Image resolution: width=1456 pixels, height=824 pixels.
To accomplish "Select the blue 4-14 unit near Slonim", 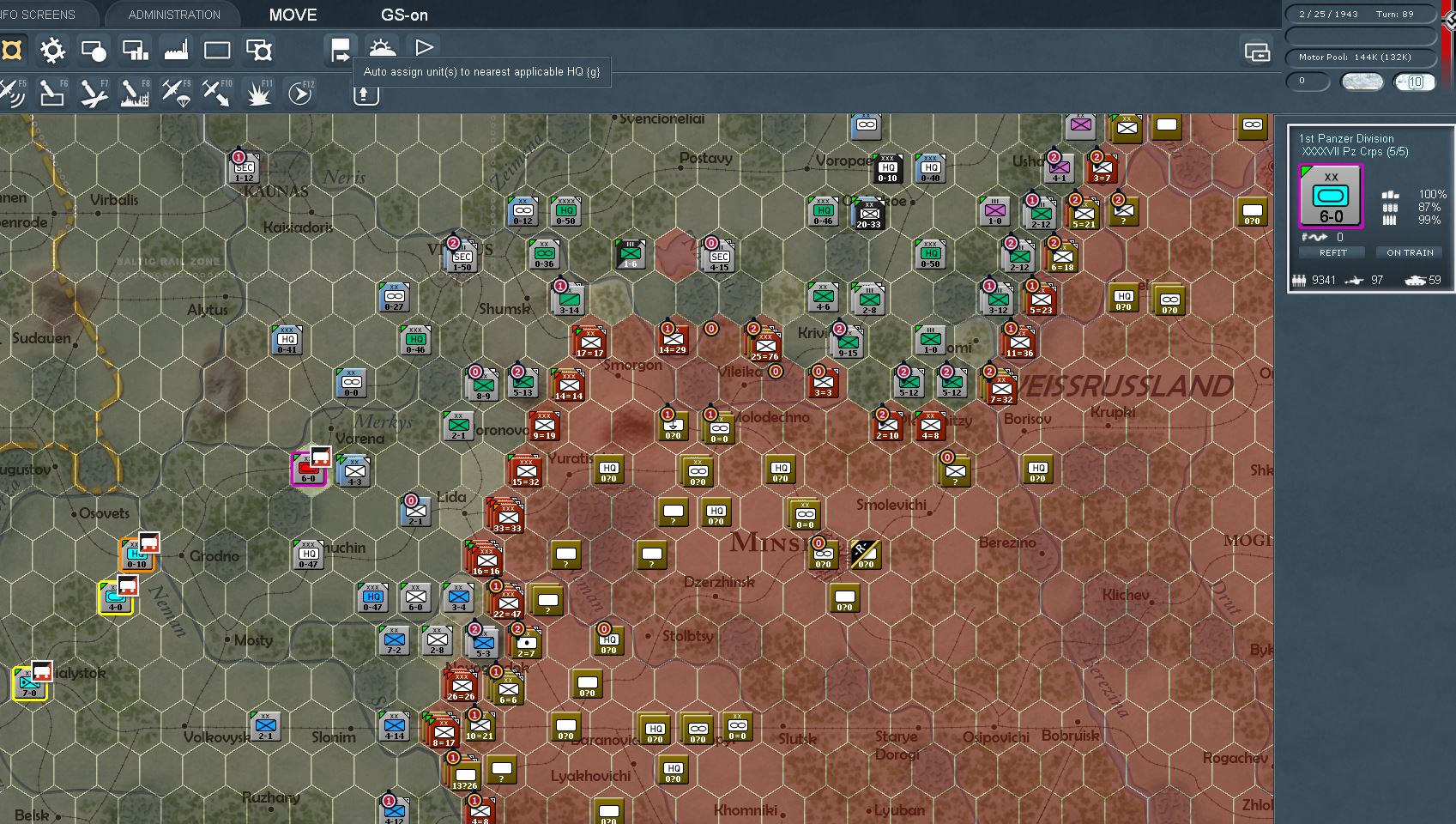I will [x=394, y=726].
